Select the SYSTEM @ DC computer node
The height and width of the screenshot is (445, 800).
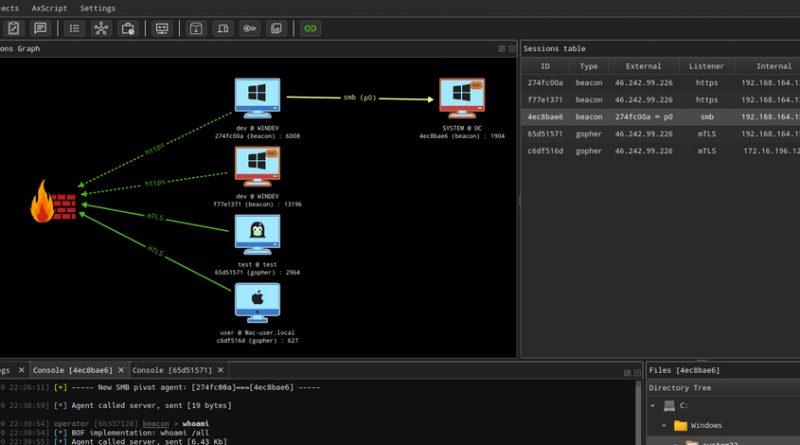pyautogui.click(x=463, y=100)
